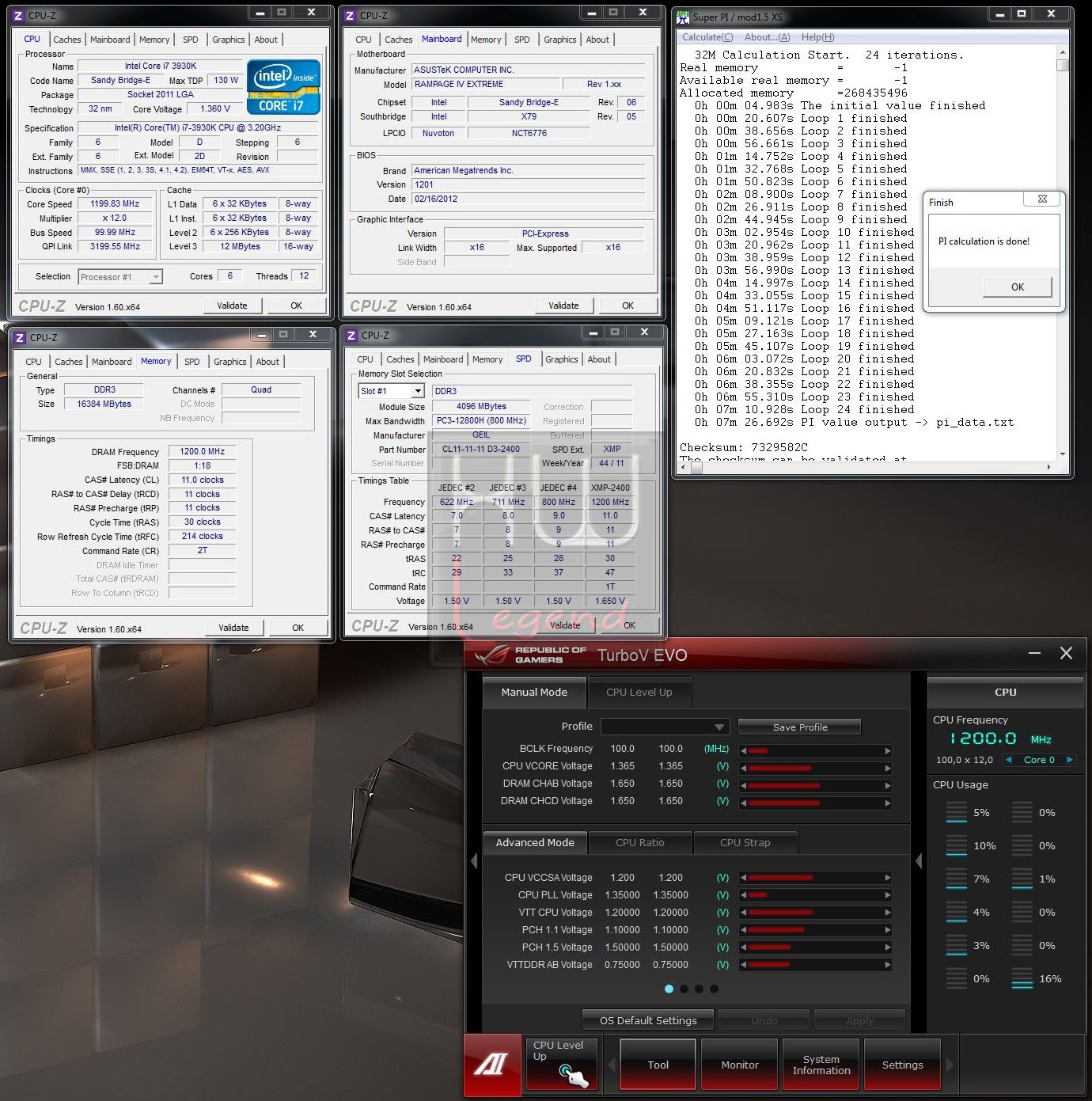
Task: Open About menu in Super PI
Action: pyautogui.click(x=767, y=37)
